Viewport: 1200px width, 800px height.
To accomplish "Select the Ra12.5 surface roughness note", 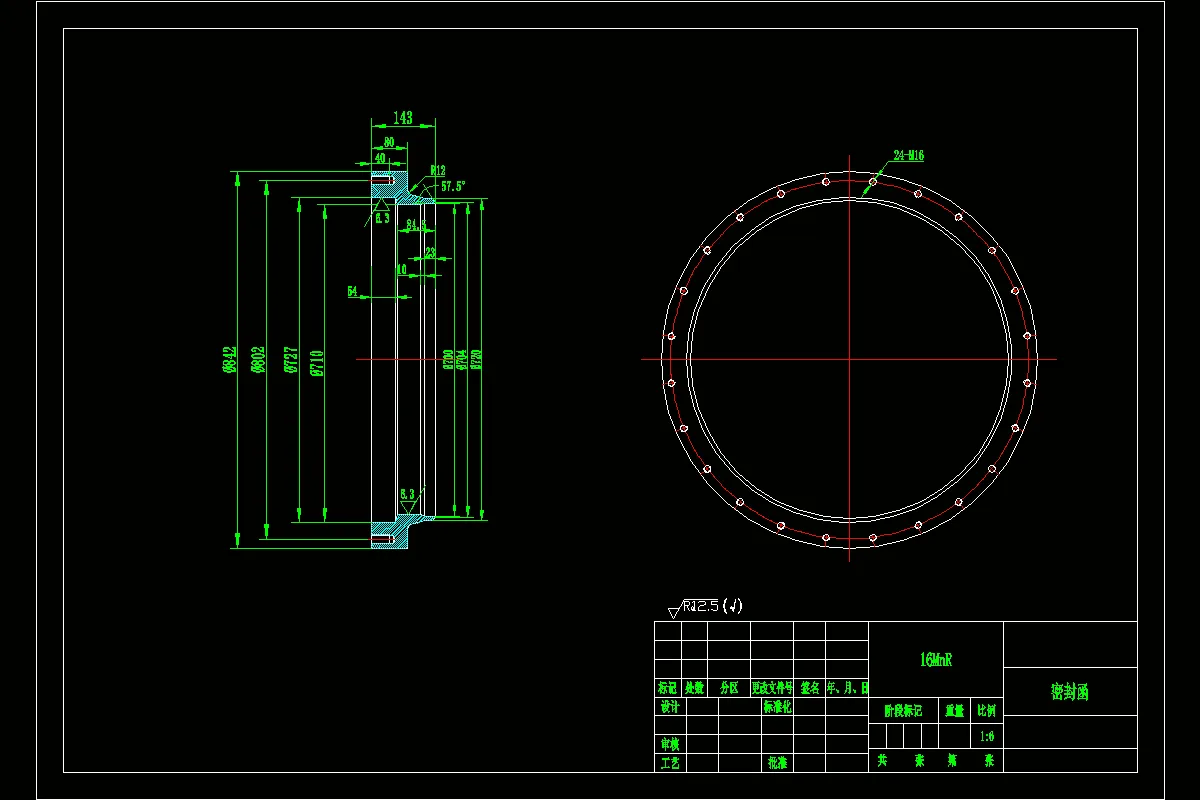I will pyautogui.click(x=703, y=606).
